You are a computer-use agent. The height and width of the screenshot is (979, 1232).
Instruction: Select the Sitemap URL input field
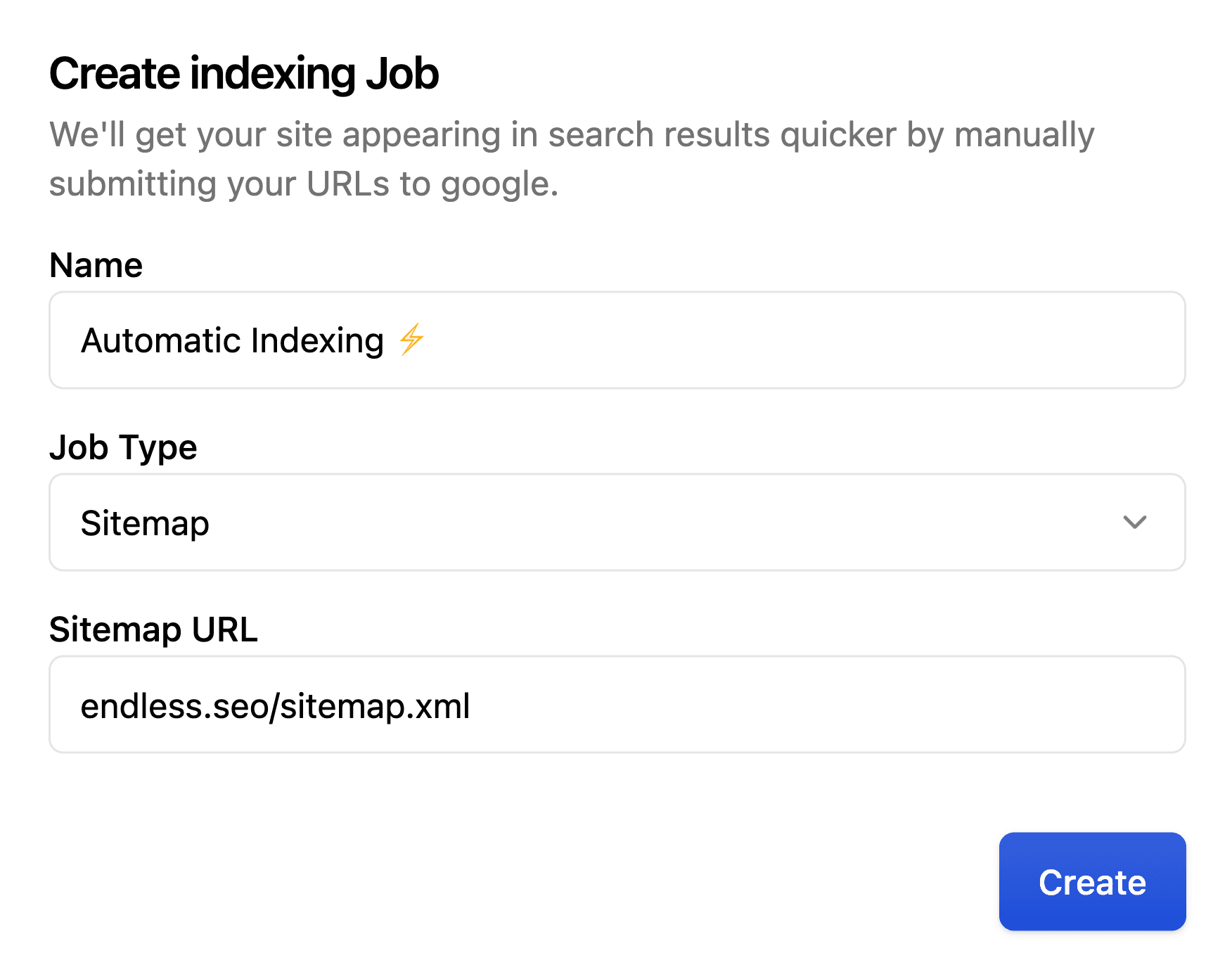point(616,705)
